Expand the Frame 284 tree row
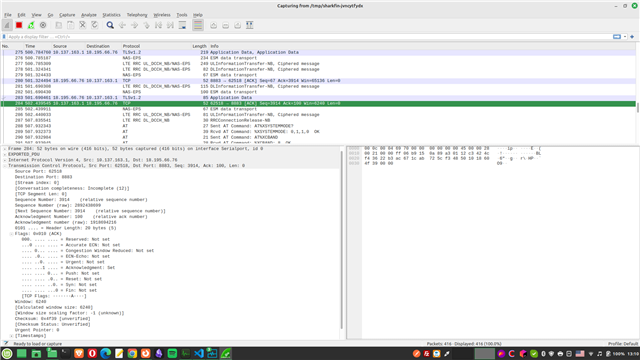 [5, 149]
